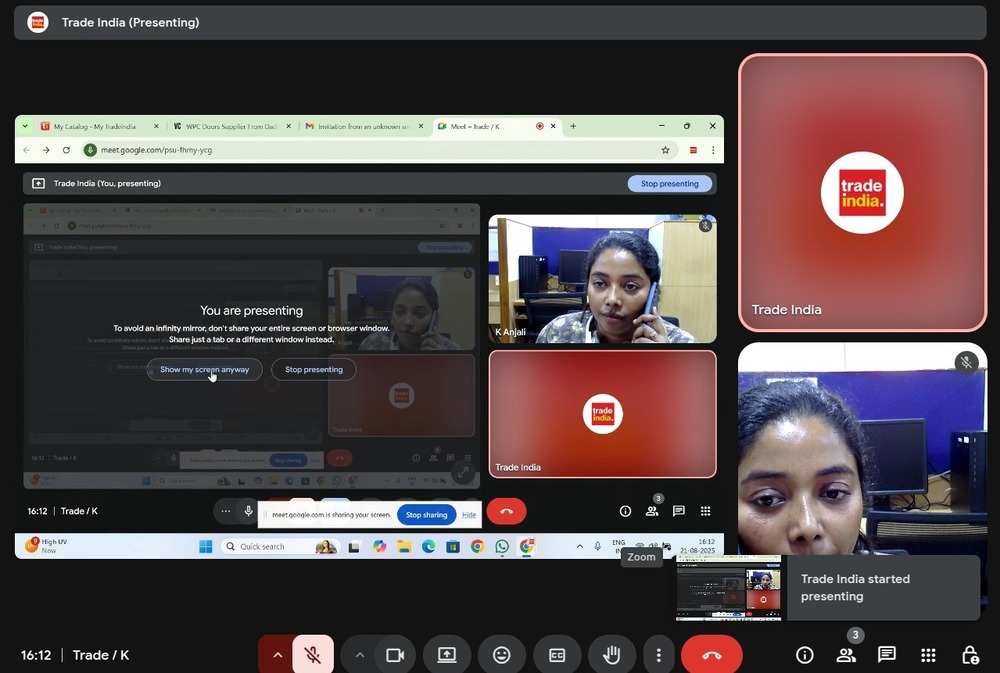Click Show my screen anyway button
The width and height of the screenshot is (1000, 673).
coord(204,369)
